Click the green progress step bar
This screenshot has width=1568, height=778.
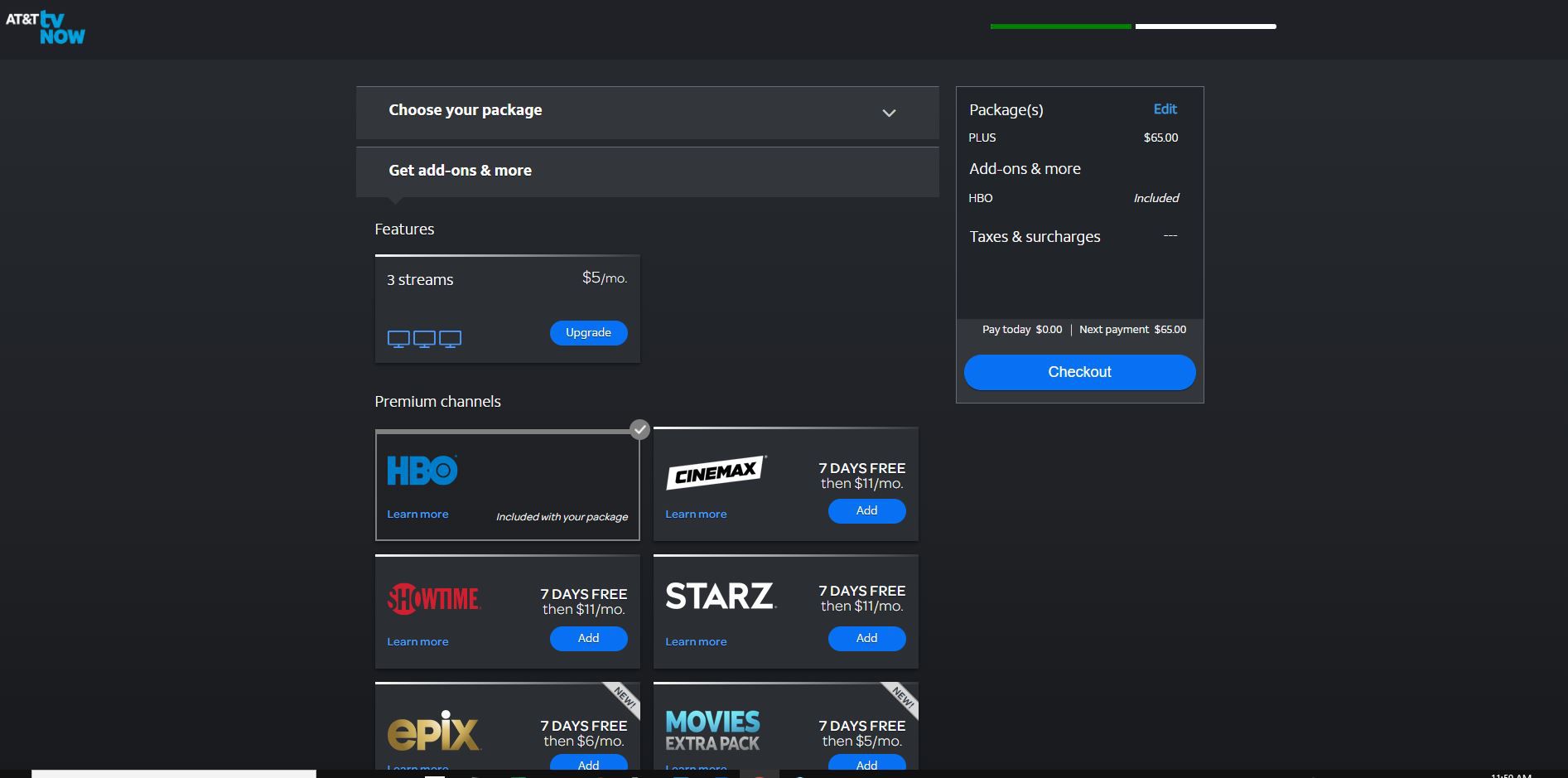coord(1060,27)
